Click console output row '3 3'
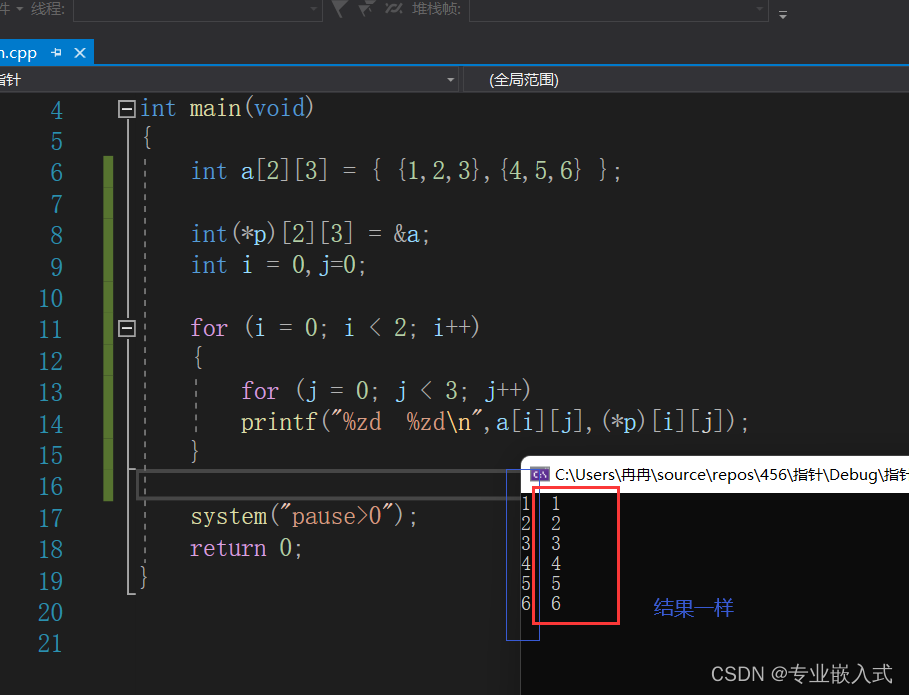Screen dimensions: 909x695 click(x=540, y=543)
